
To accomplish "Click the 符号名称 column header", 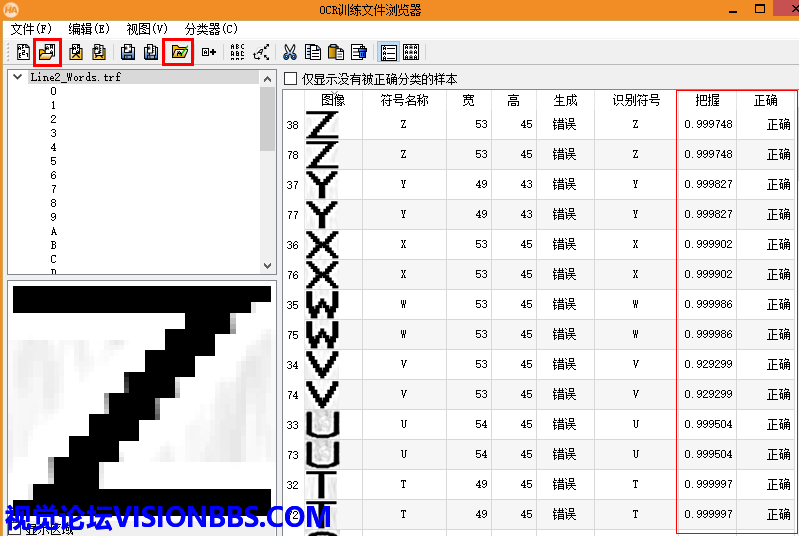I will [404, 100].
